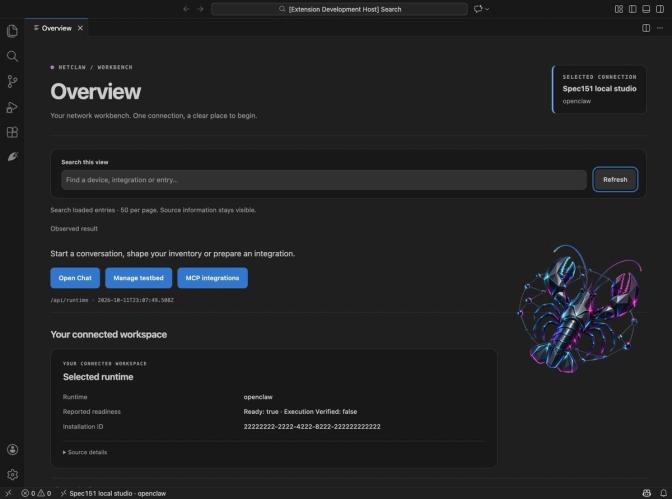672x499 pixels.
Task: Click the Open Chat button
Action: (75, 278)
